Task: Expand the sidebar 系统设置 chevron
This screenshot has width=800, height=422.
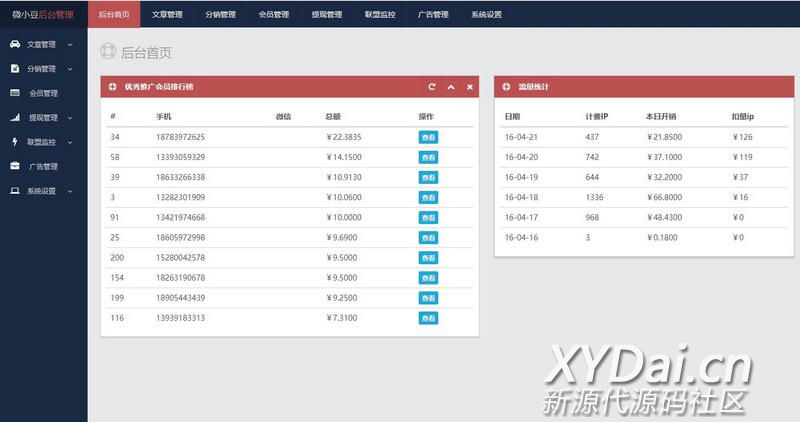Action: click(70, 191)
